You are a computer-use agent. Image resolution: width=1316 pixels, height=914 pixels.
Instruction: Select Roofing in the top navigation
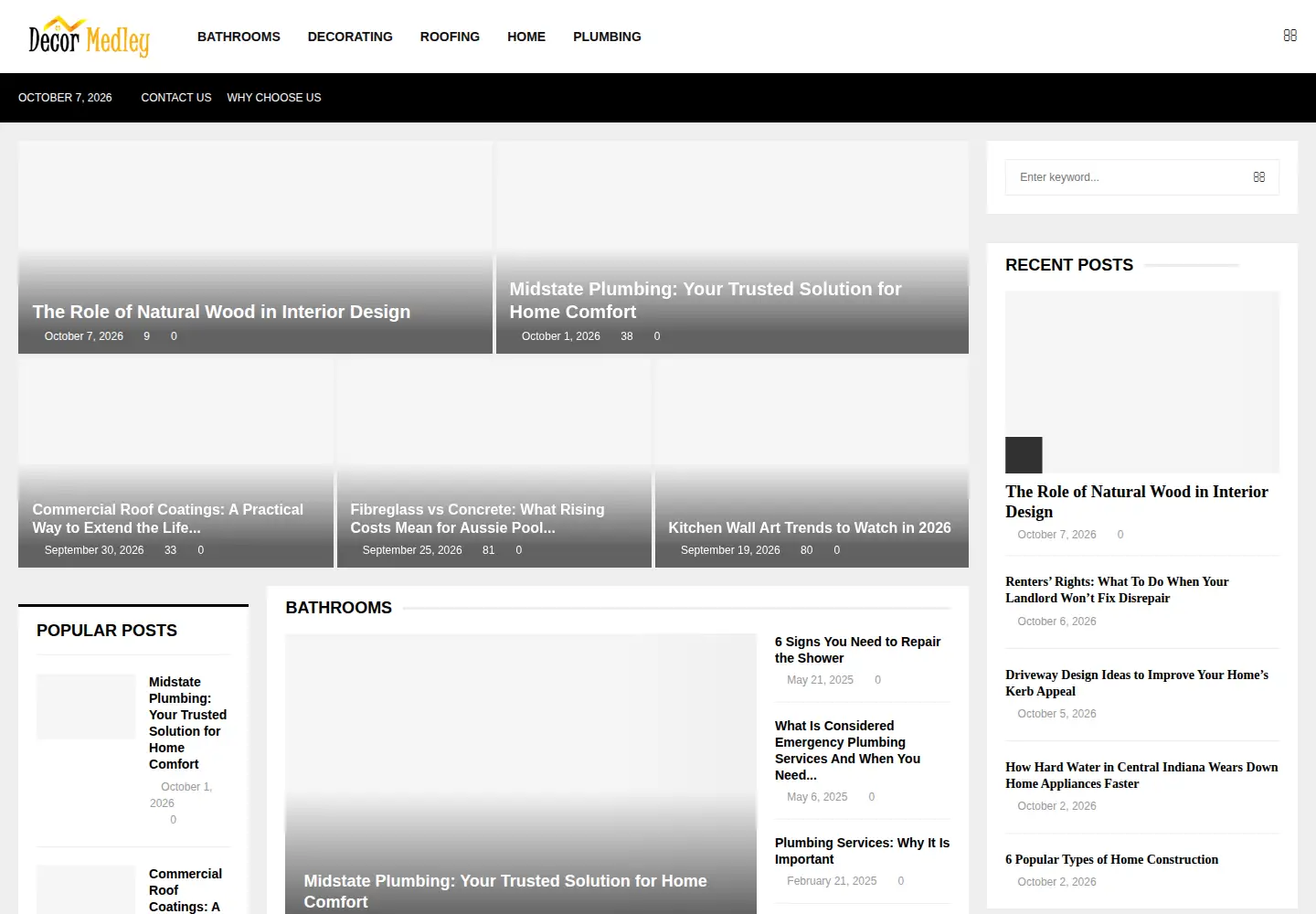450,37
